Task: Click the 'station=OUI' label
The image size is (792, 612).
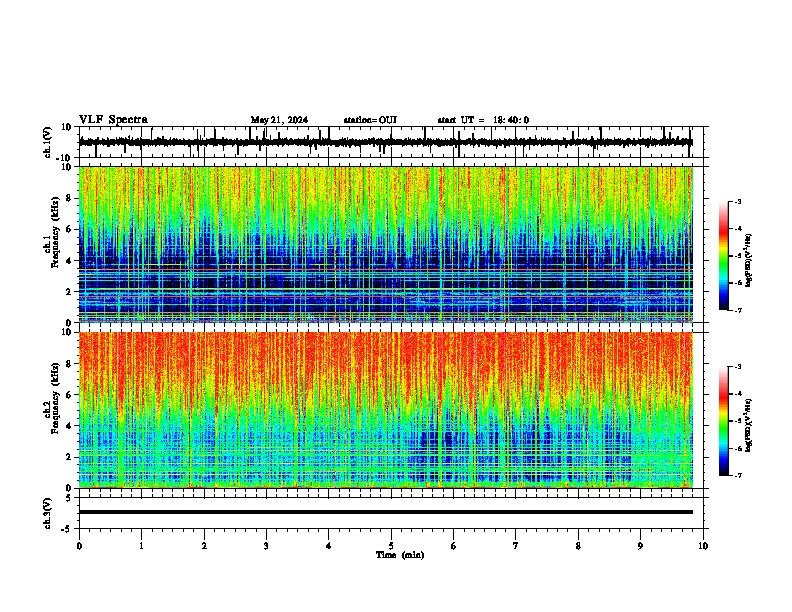Action: [x=370, y=120]
